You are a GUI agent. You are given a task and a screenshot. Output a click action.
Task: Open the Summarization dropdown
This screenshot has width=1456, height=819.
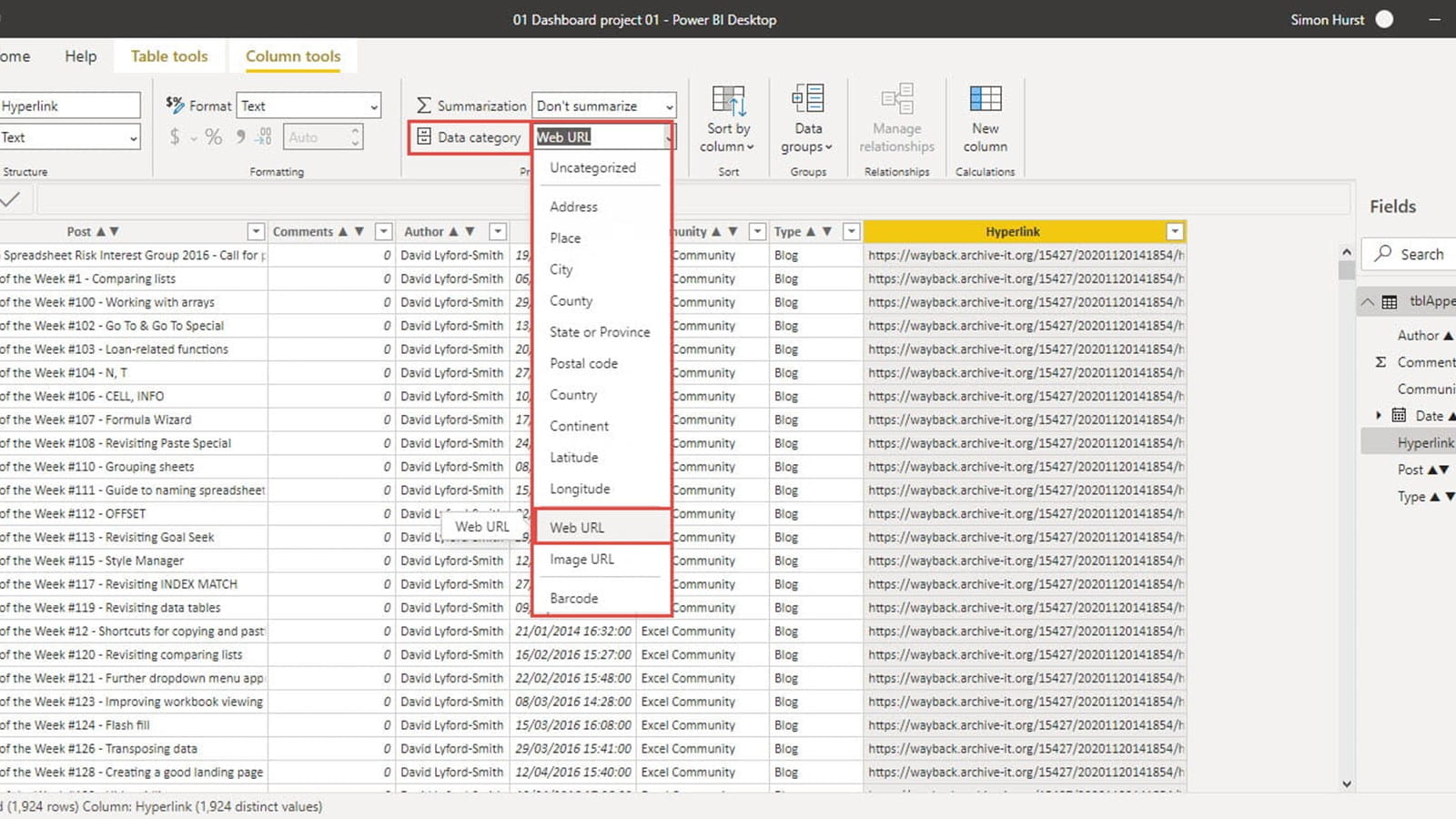(604, 106)
